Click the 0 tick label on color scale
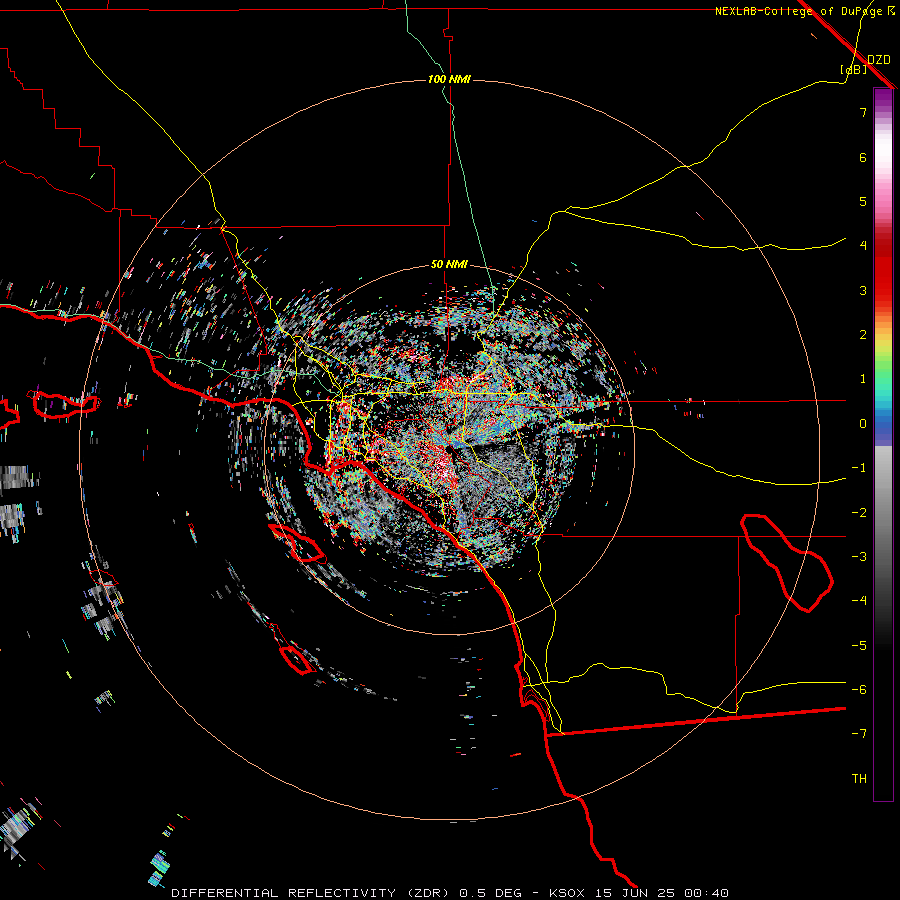This screenshot has height=900, width=900. click(863, 424)
